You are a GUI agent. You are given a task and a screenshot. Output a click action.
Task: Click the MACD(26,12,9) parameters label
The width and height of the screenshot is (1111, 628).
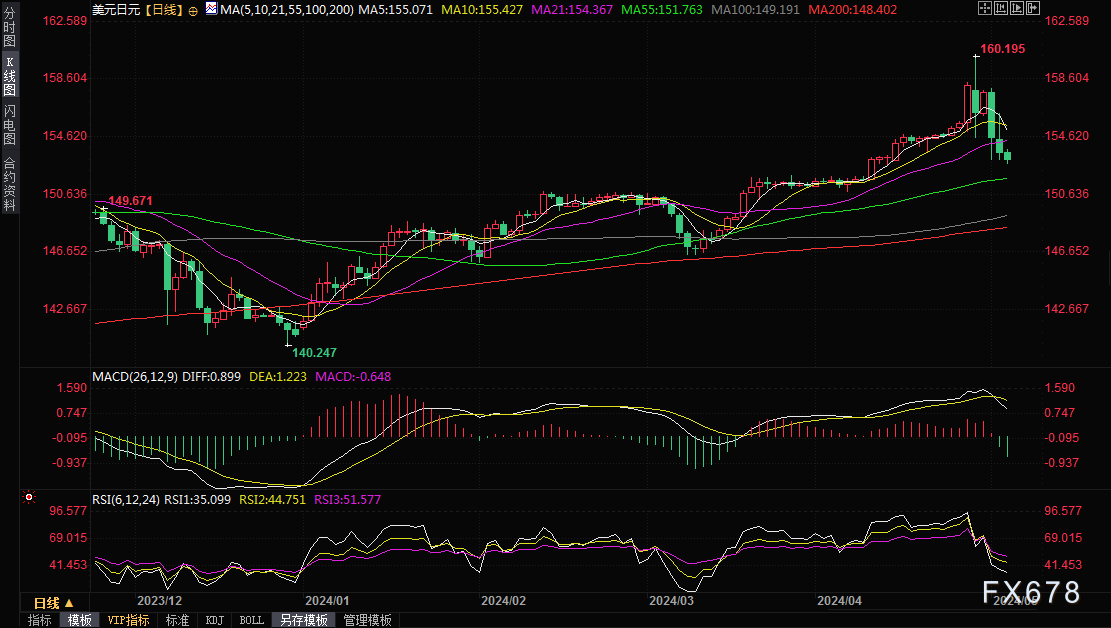(x=135, y=376)
